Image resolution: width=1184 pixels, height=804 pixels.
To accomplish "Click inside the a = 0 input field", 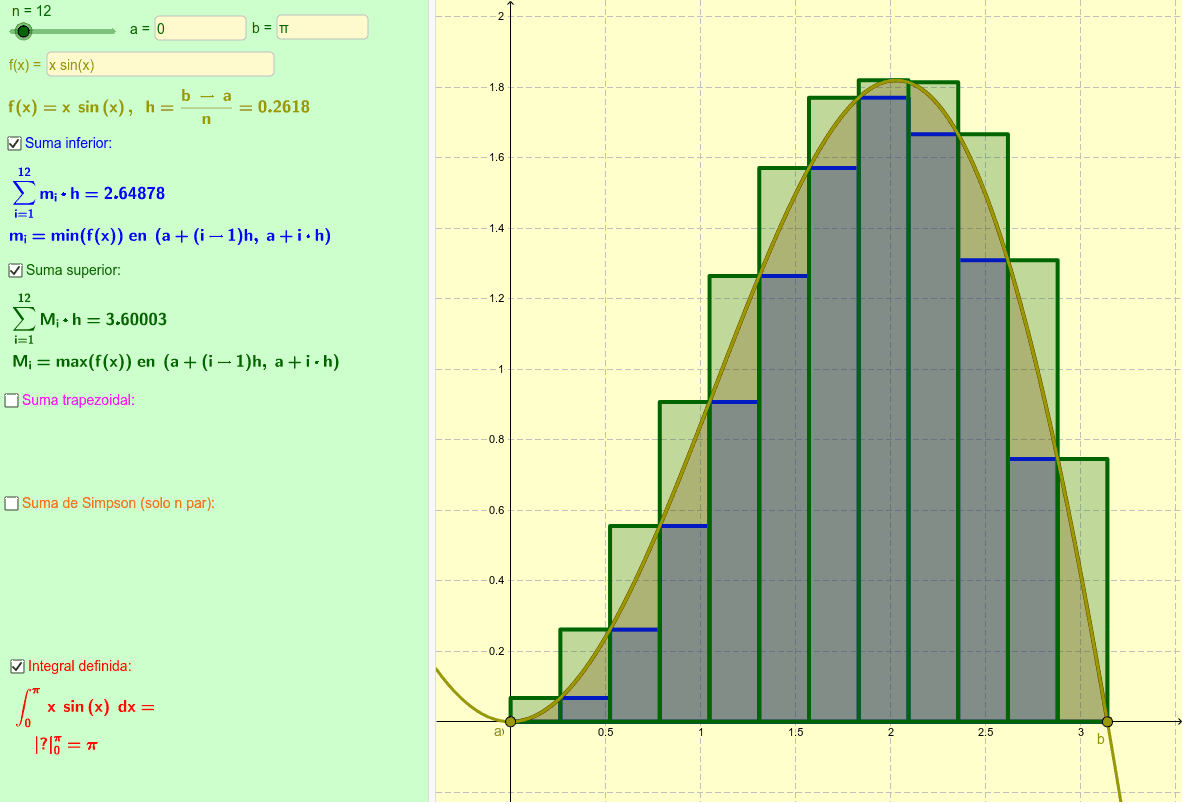I will coord(200,28).
